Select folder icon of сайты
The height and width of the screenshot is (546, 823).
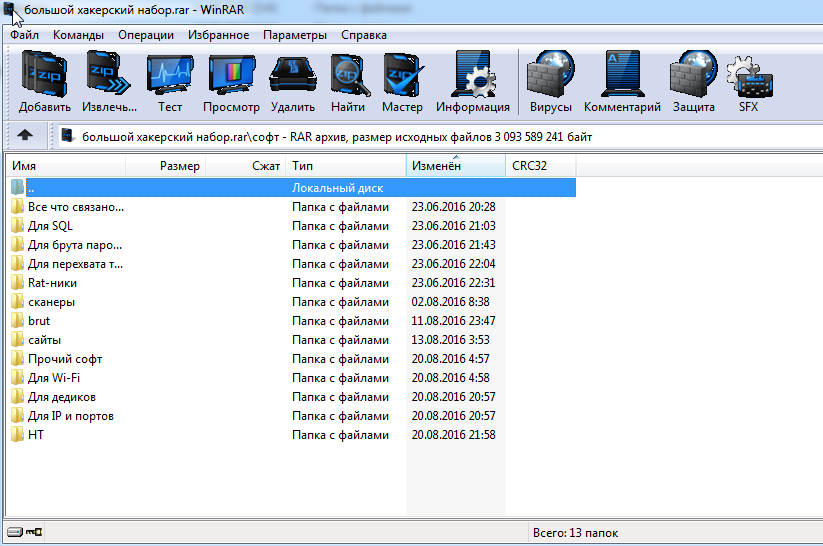[x=17, y=340]
